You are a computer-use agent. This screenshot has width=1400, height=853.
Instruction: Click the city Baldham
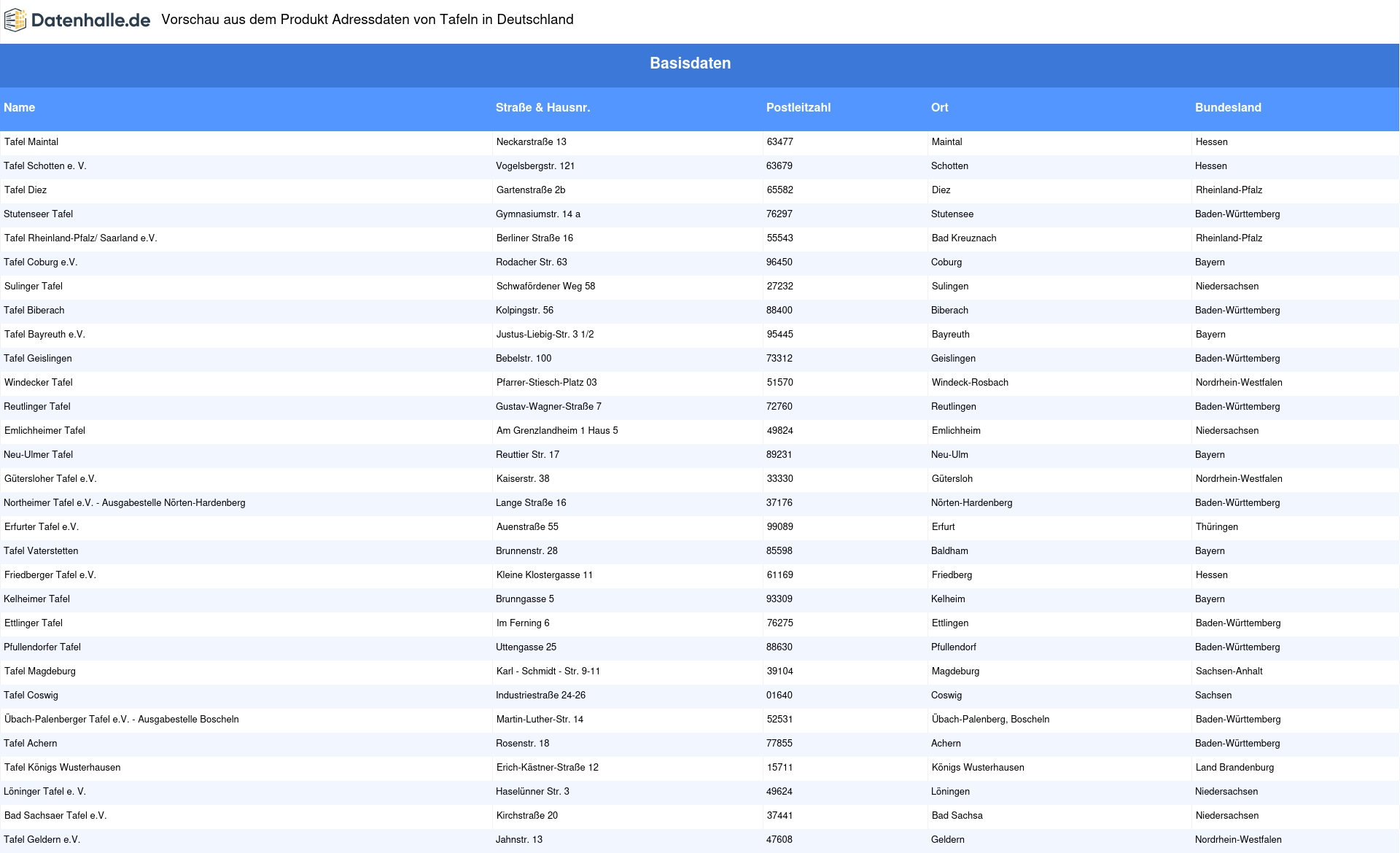pyautogui.click(x=949, y=551)
